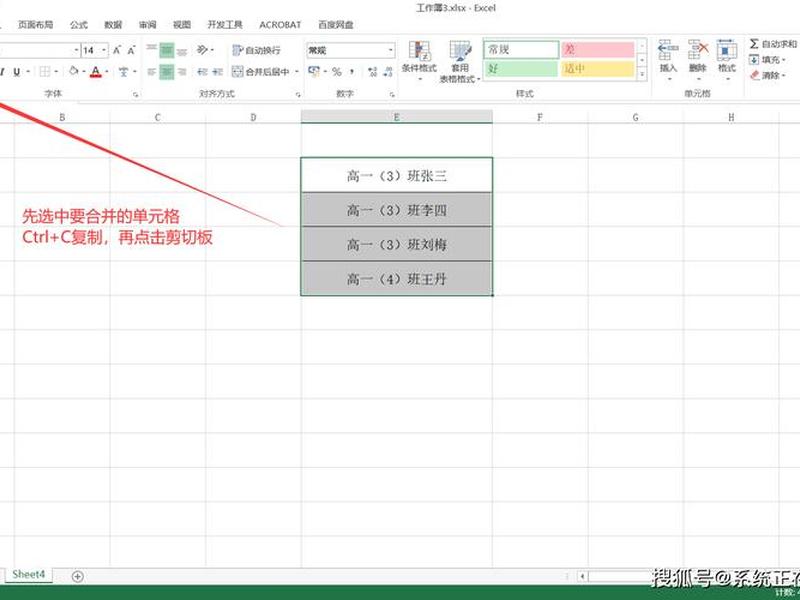Image resolution: width=800 pixels, height=600 pixels.
Task: Click the Increase Font Size icon
Action: tap(117, 50)
